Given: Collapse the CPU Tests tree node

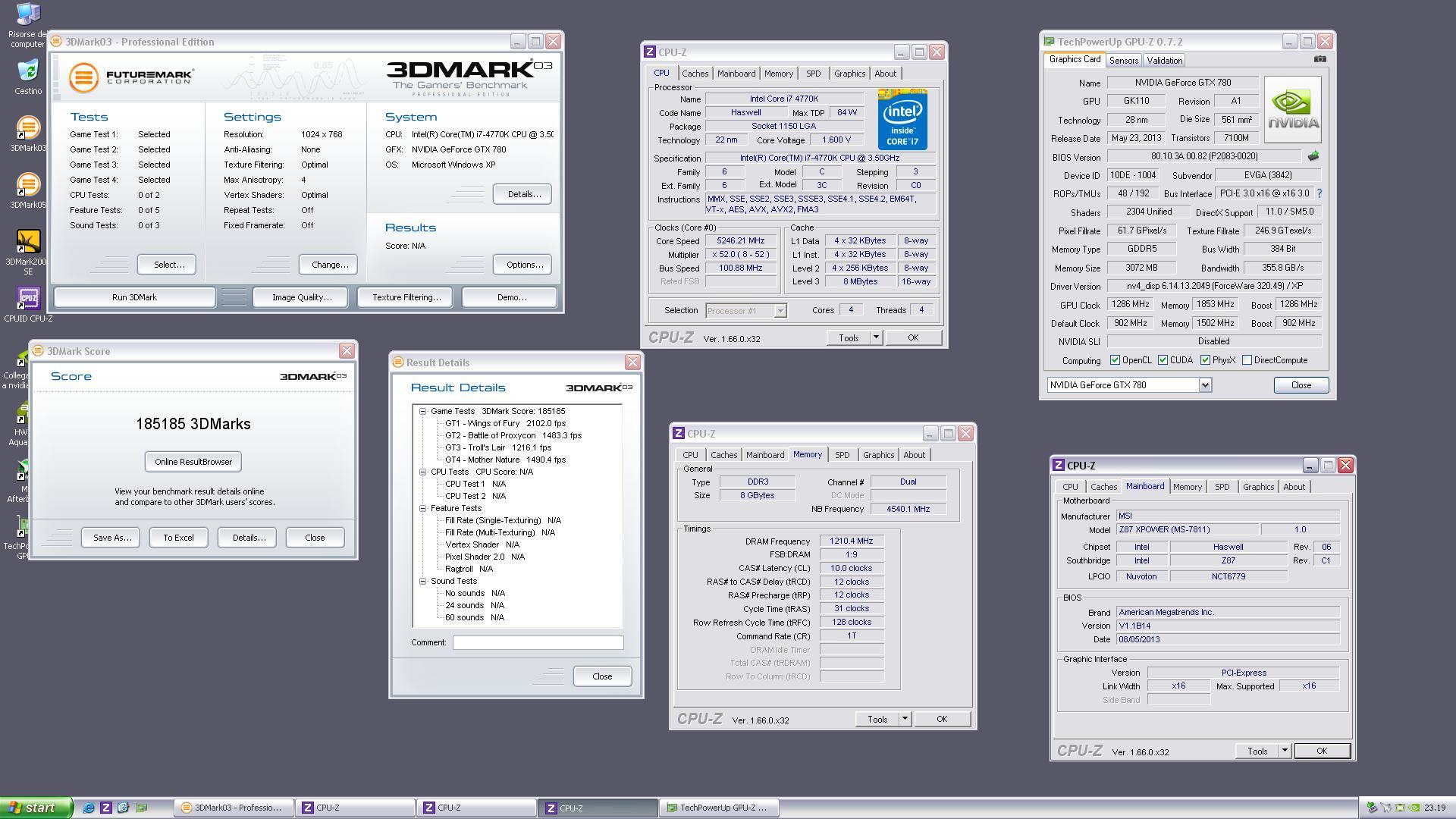Looking at the screenshot, I should [423, 472].
